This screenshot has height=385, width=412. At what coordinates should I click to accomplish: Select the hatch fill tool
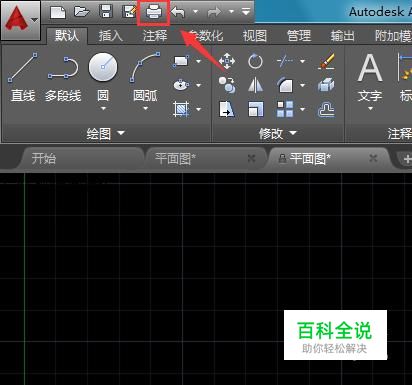181,109
